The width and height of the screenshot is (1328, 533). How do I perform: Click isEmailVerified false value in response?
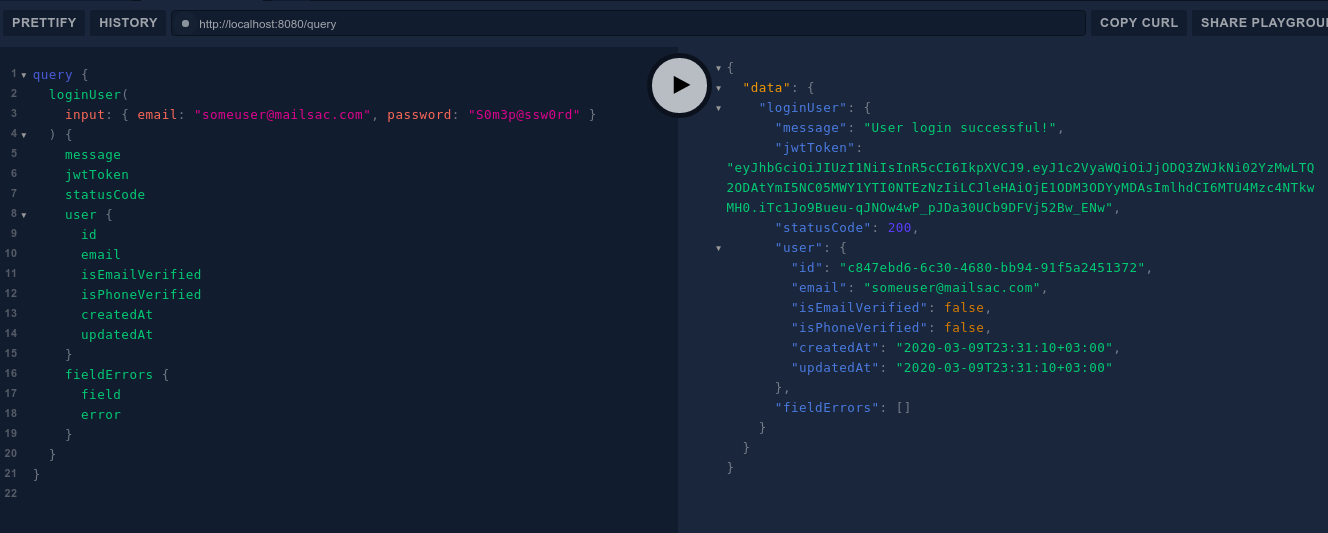pyautogui.click(x=964, y=308)
